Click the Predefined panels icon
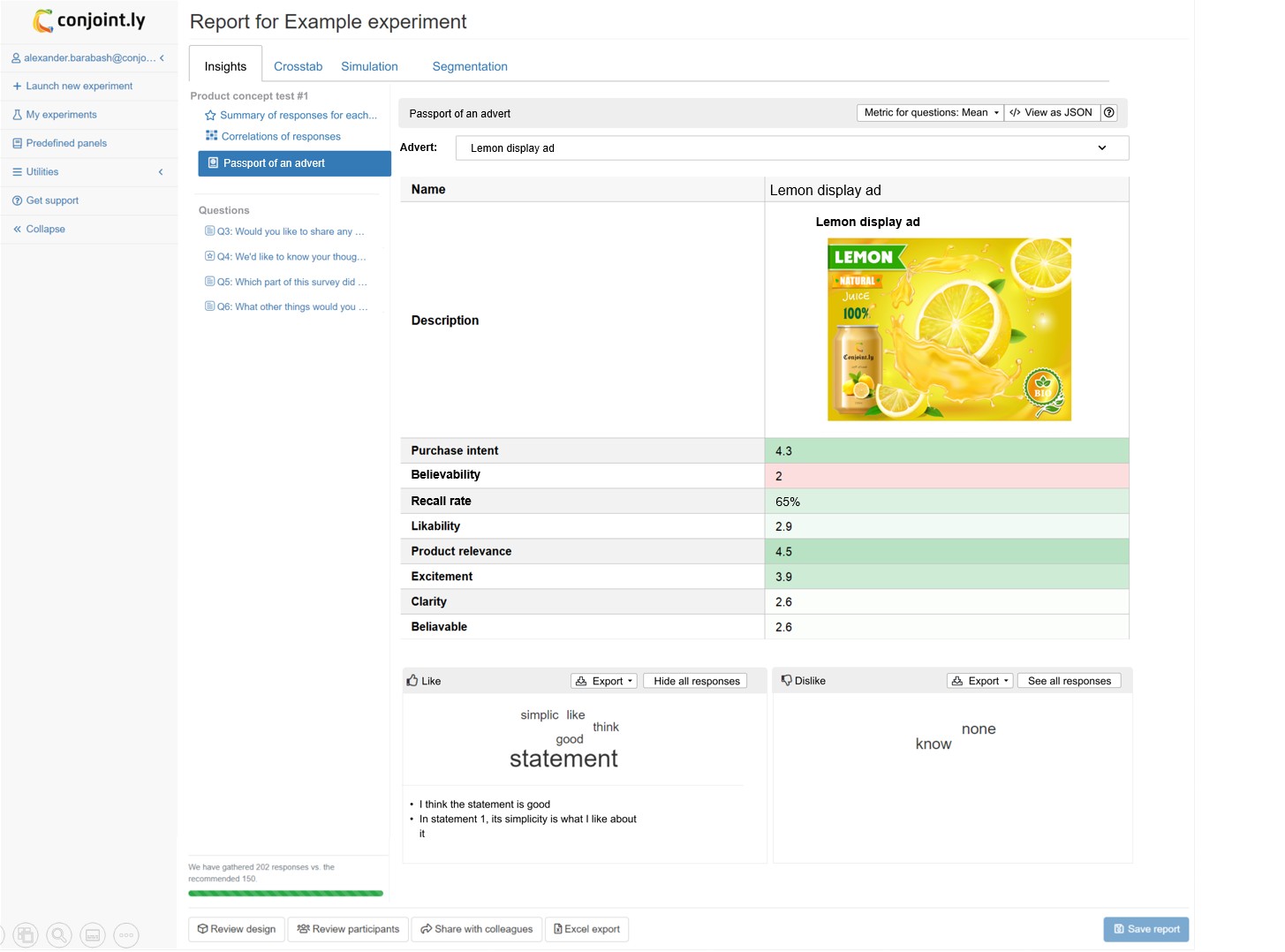The image size is (1285, 952). pyautogui.click(x=17, y=143)
